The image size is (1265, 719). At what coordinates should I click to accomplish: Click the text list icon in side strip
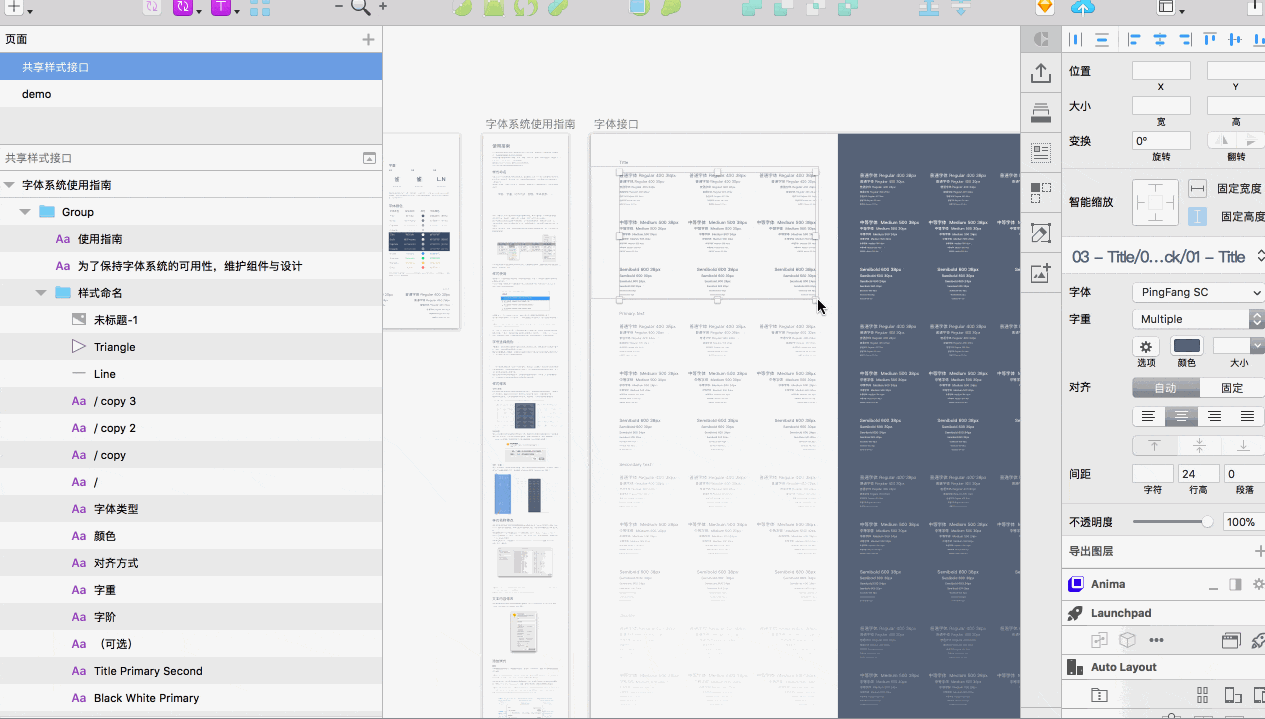click(1040, 152)
